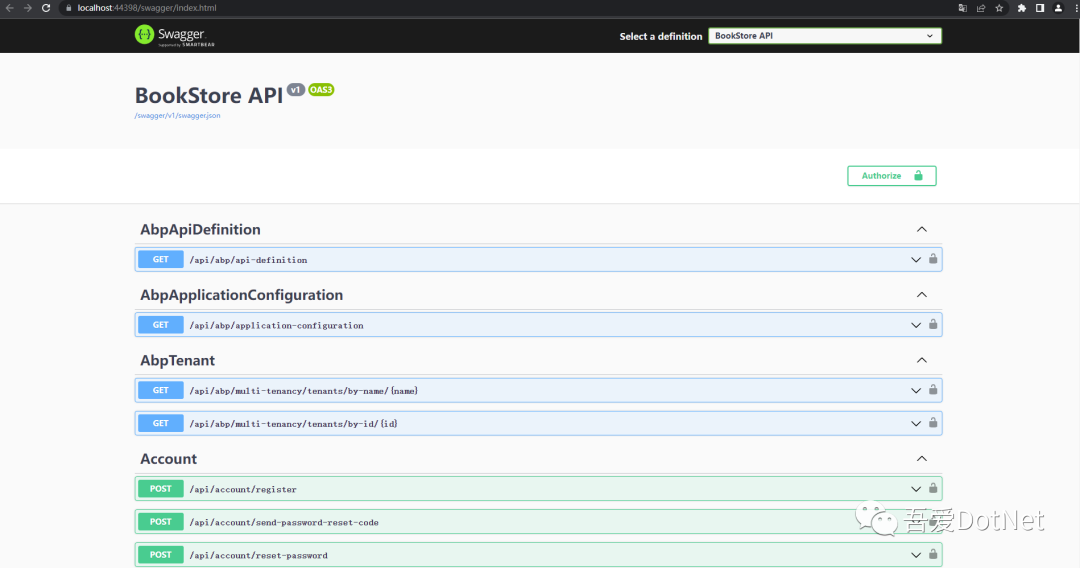This screenshot has width=1080, height=568.
Task: Click the /api/account/send-password-reset-code path
Action: (284, 522)
